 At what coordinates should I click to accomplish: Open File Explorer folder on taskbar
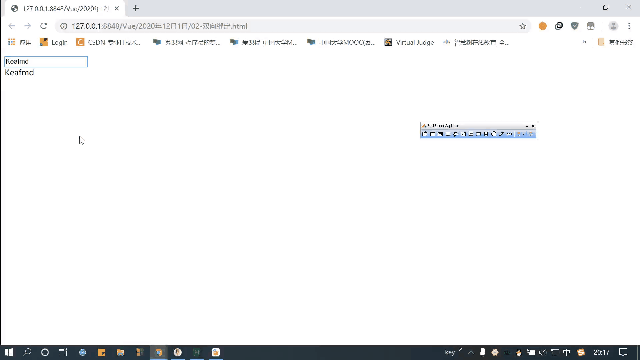(120, 352)
